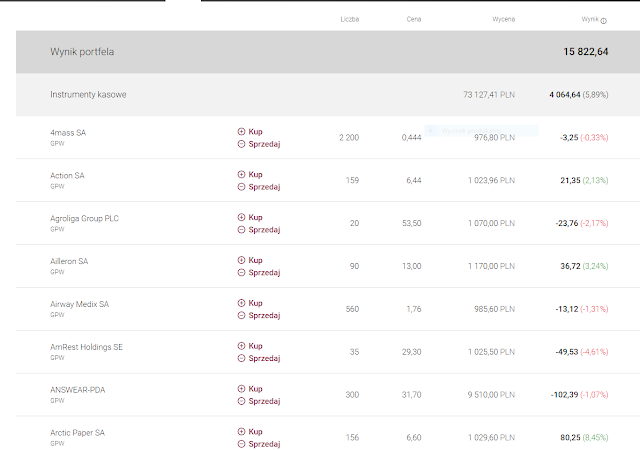The width and height of the screenshot is (640, 450).
Task: Click plus icon in Action SA row
Action: 241,174
